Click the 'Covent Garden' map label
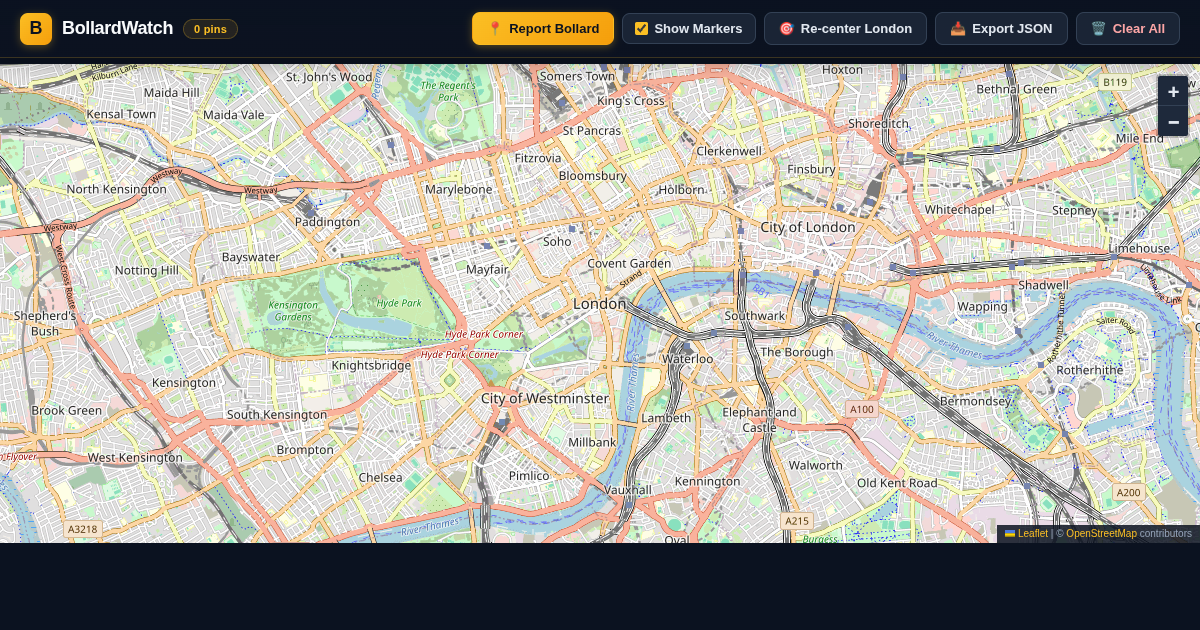This screenshot has width=1200, height=630. (x=629, y=263)
